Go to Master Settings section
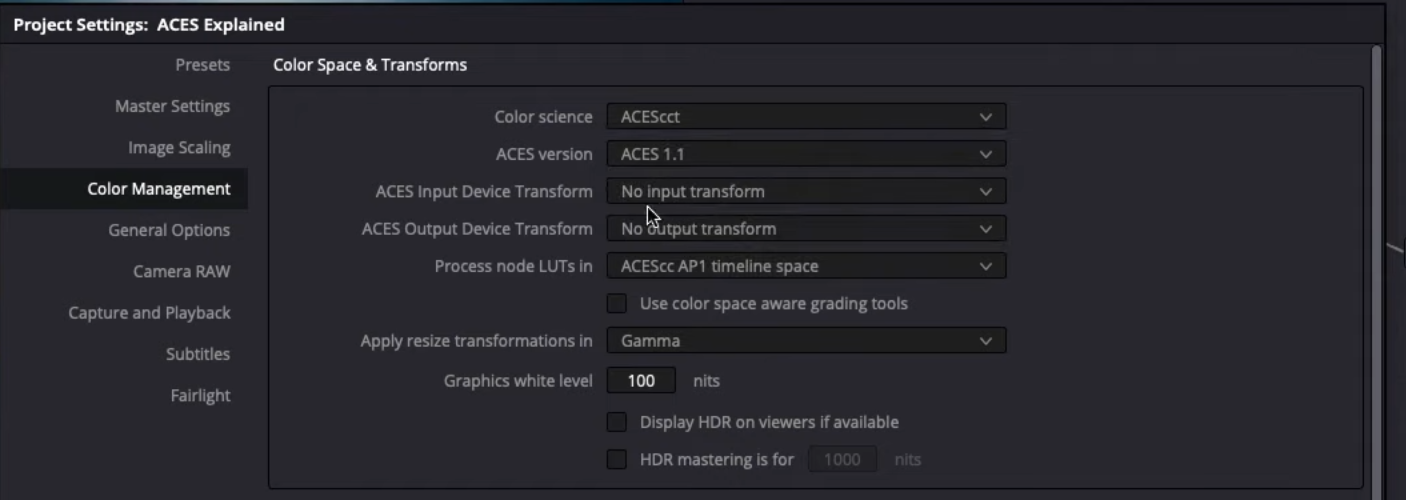1406x500 pixels. [172, 106]
